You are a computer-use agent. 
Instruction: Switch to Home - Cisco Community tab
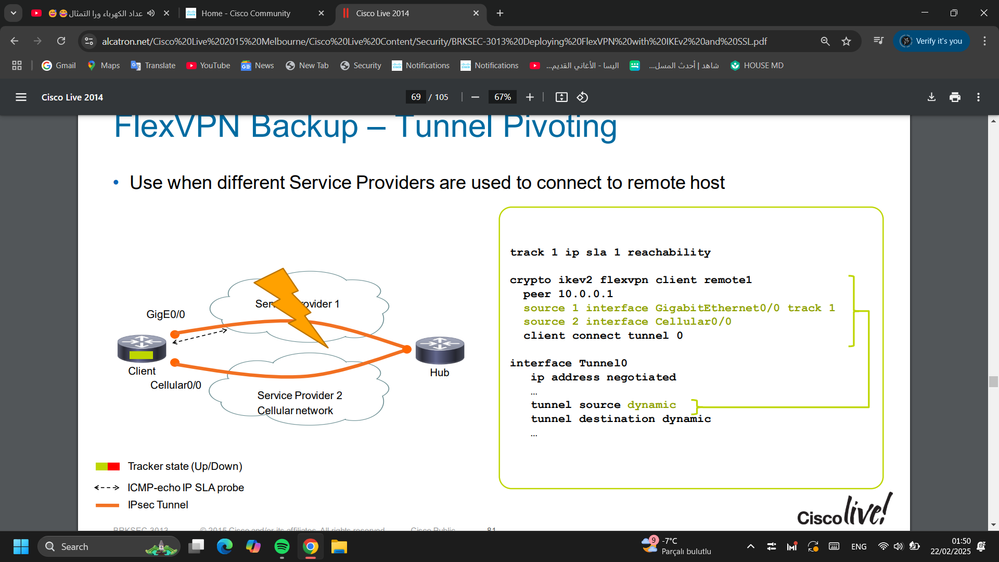[245, 13]
